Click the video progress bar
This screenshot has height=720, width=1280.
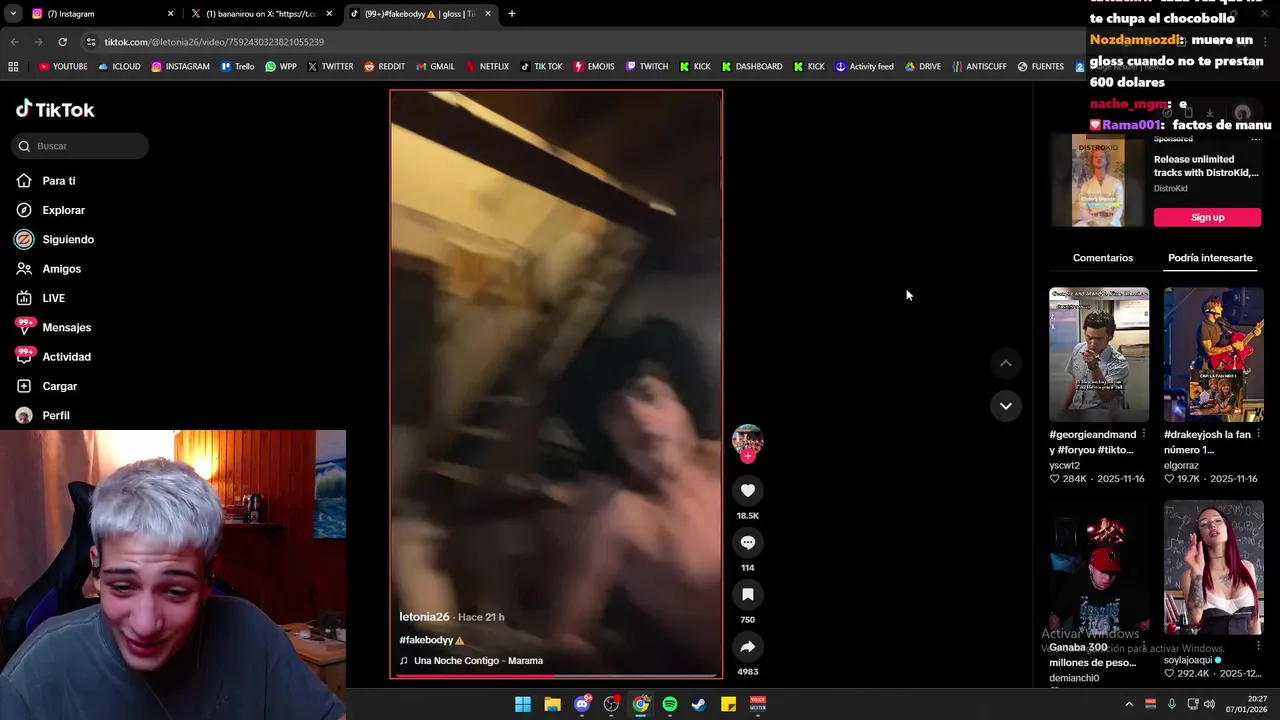[x=556, y=676]
